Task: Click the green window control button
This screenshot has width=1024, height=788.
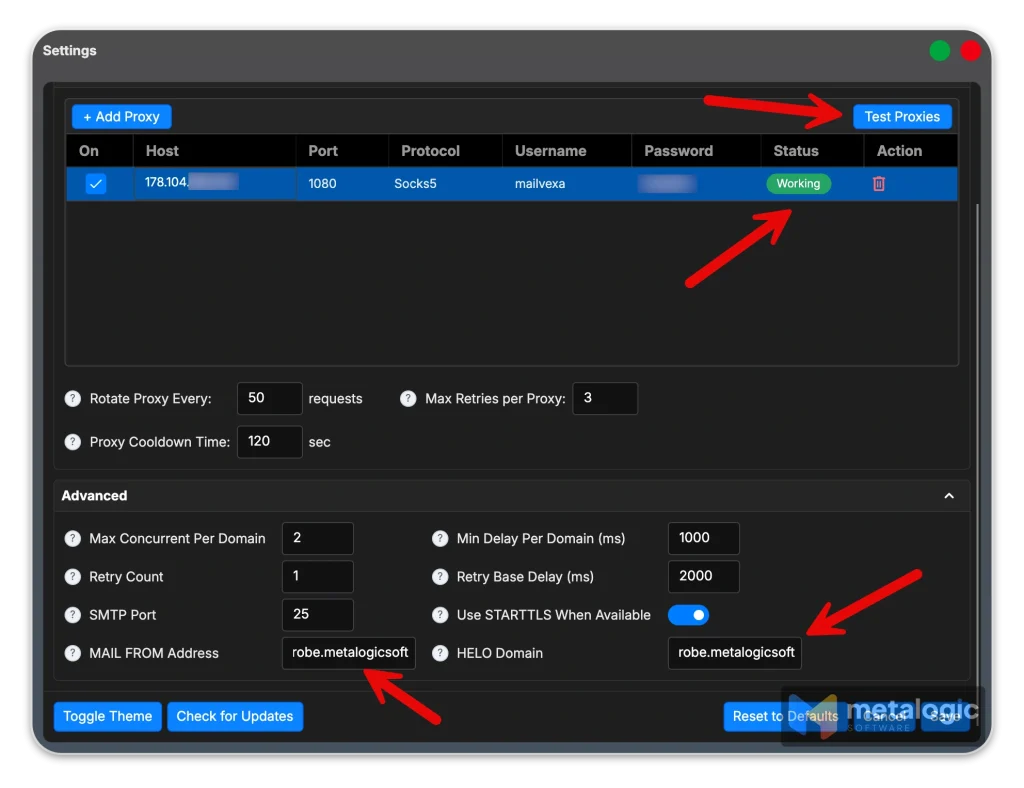Action: (x=939, y=50)
